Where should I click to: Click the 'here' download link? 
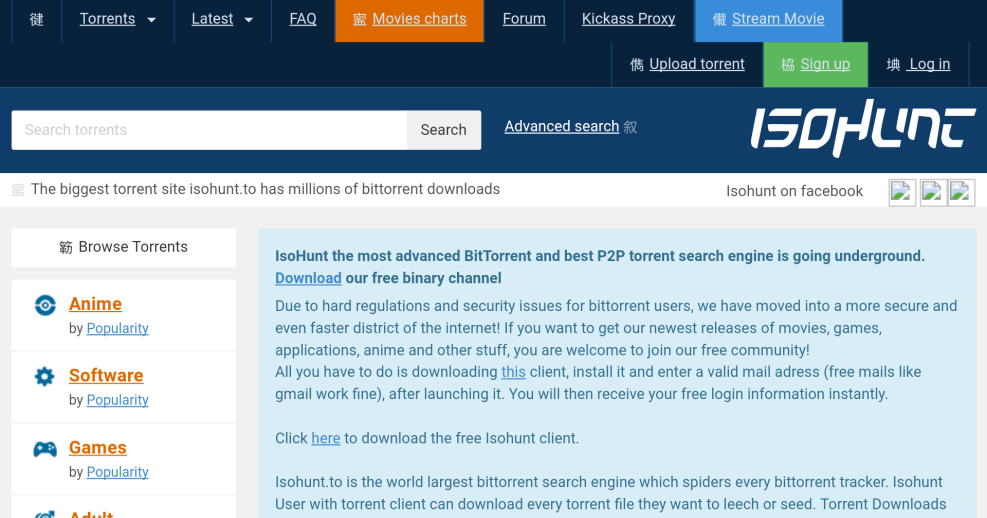tap(325, 438)
